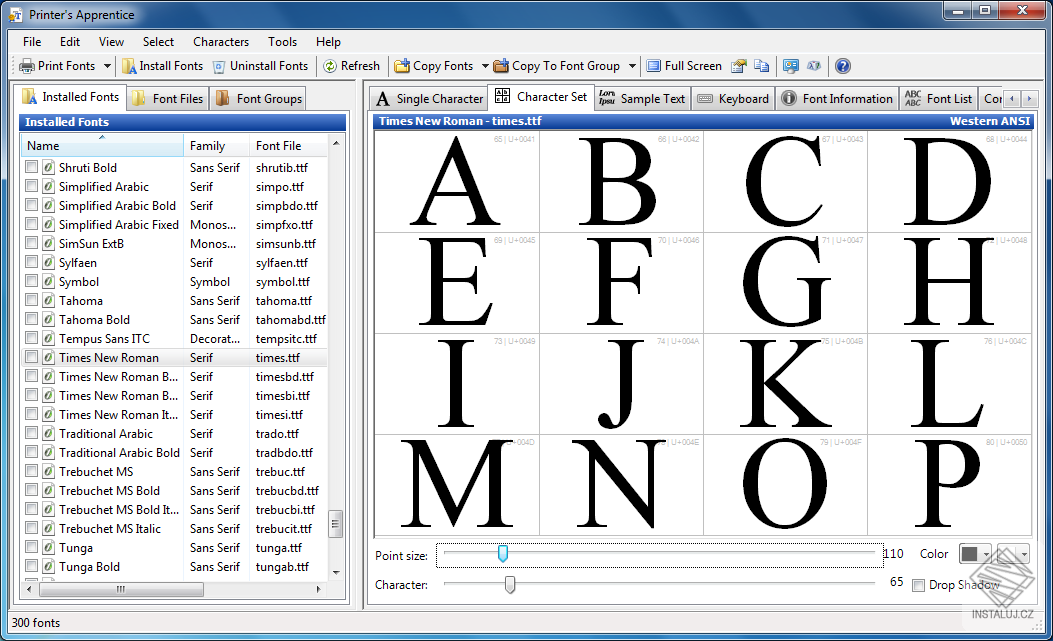
Task: Sort the list by the Font File column header
Action: (289, 146)
